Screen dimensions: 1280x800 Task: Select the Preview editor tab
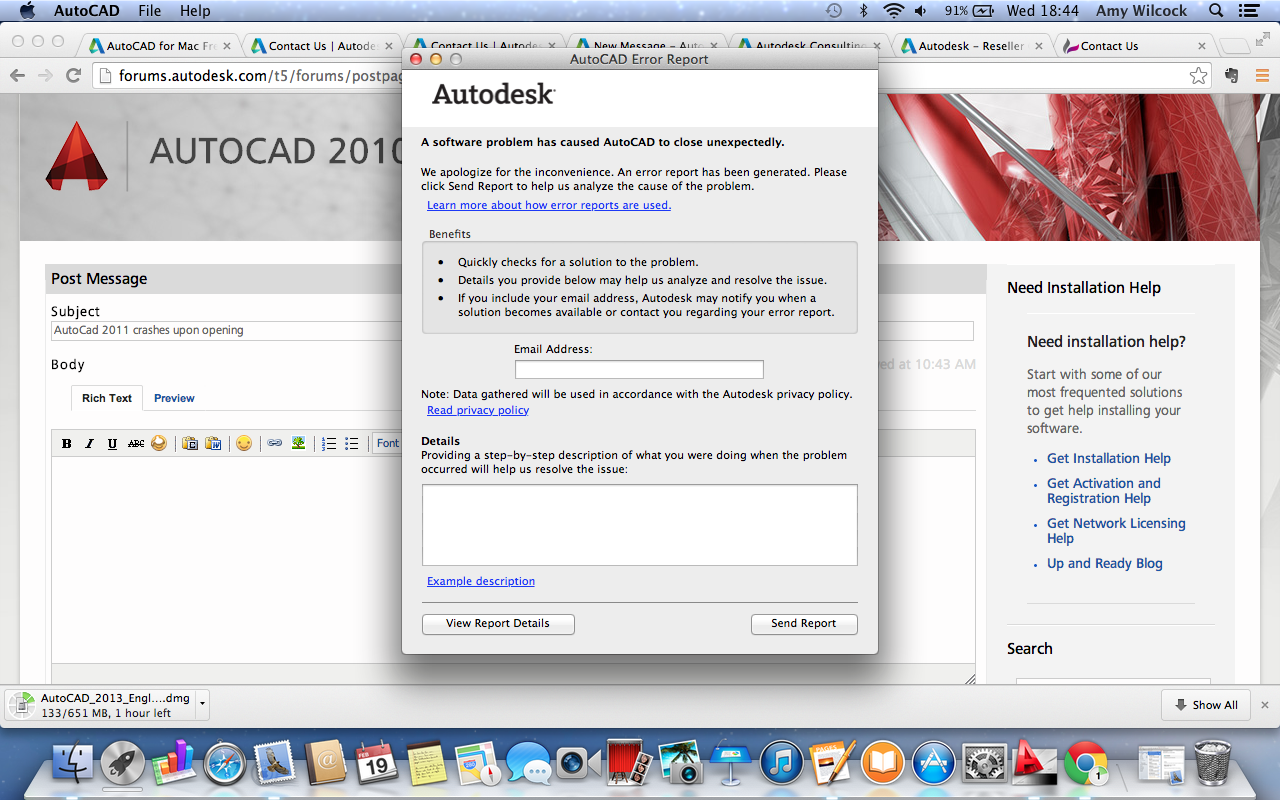(x=174, y=398)
